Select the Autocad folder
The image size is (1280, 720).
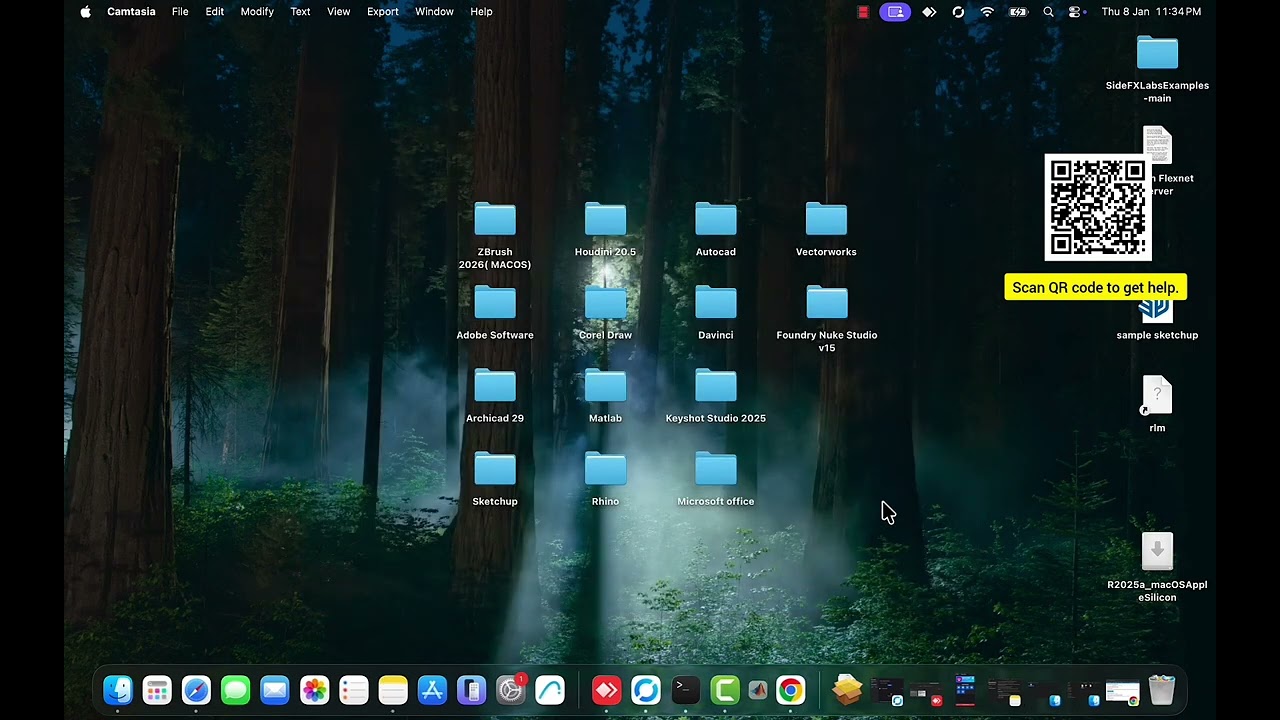click(716, 220)
